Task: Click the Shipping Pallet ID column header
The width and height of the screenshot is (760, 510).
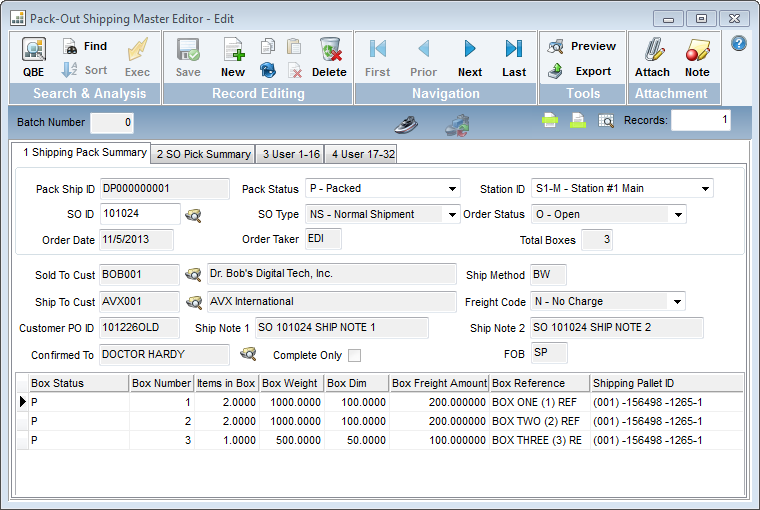Action: [666, 383]
